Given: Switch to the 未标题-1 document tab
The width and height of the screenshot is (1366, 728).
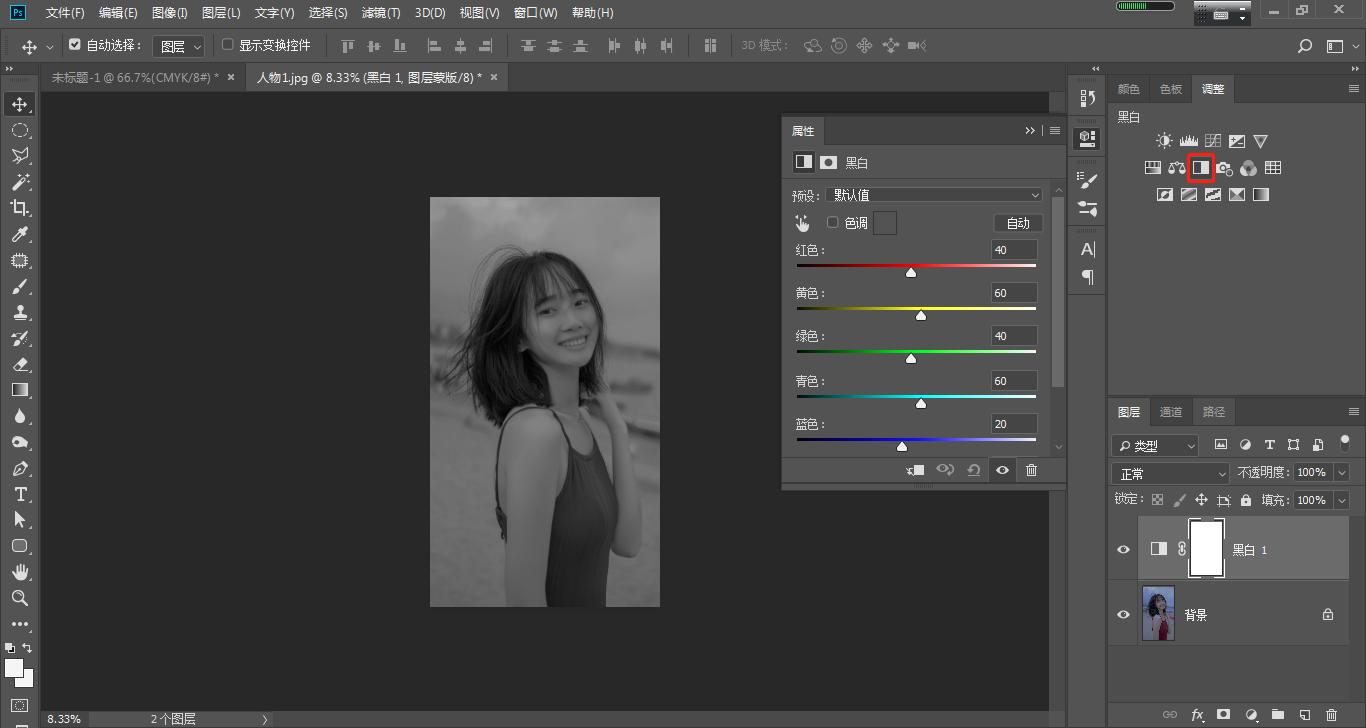Looking at the screenshot, I should (135, 77).
